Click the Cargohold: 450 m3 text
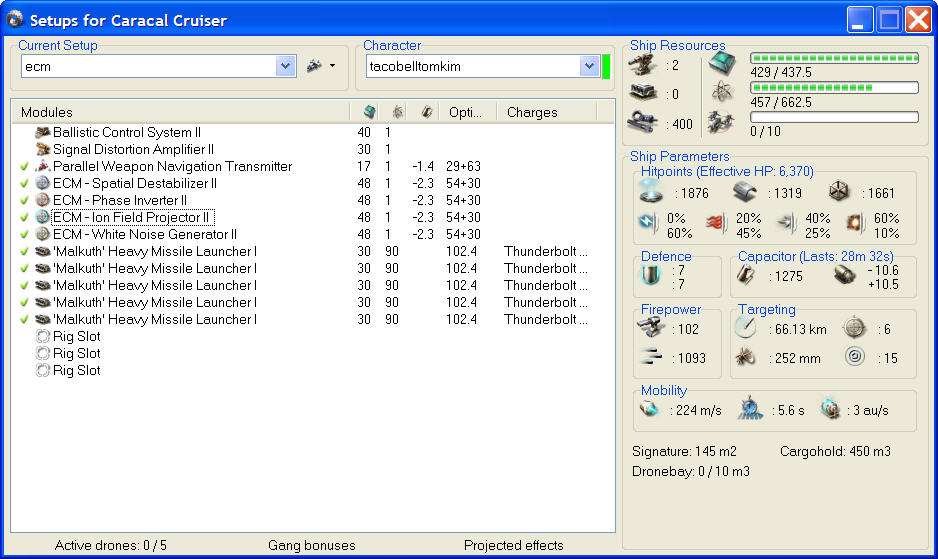The width and height of the screenshot is (938, 559). coord(835,451)
